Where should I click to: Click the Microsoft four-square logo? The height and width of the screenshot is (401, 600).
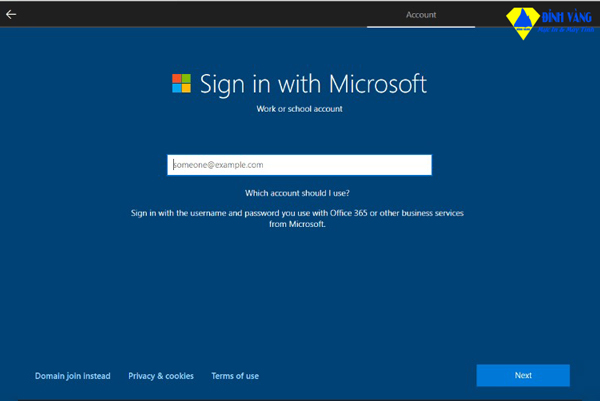tap(181, 83)
